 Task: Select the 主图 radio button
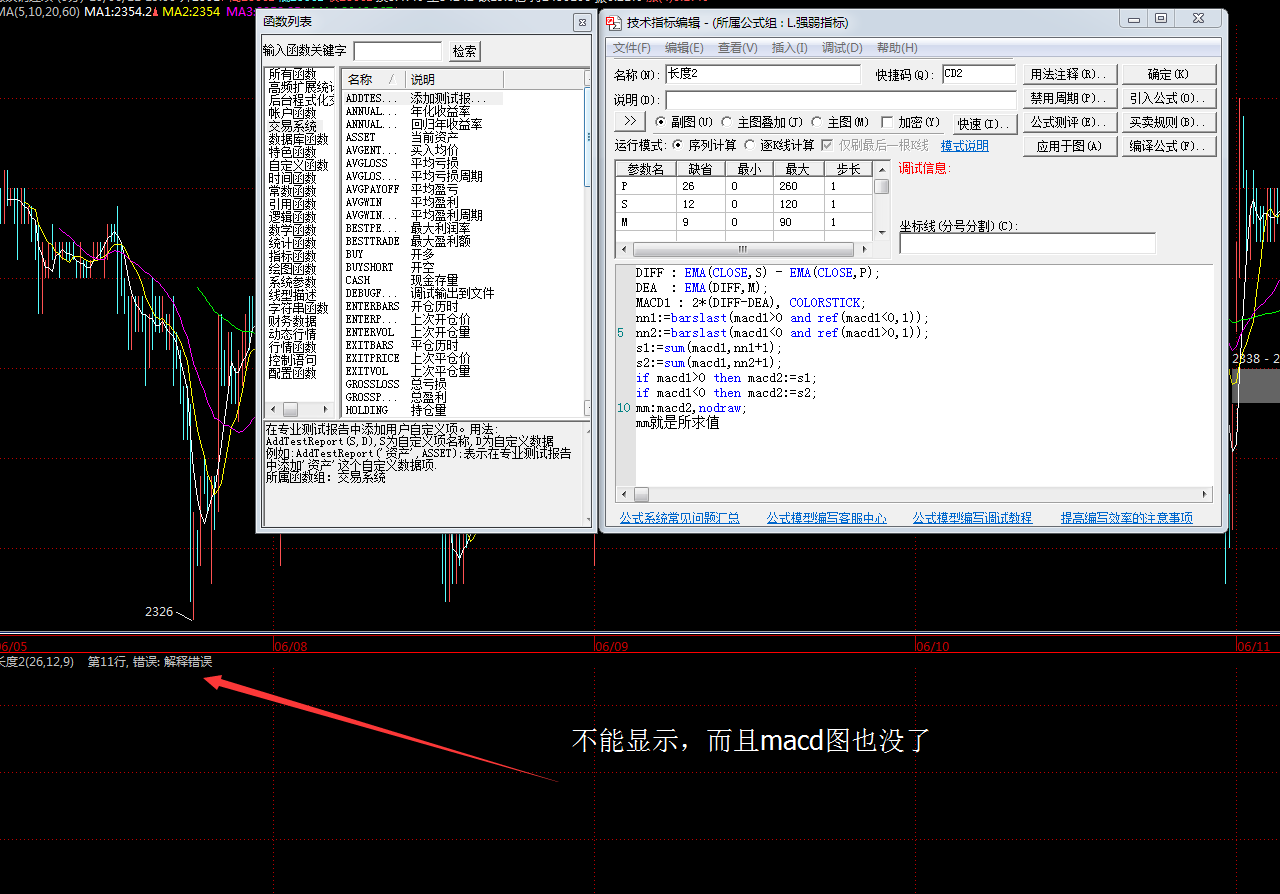tap(817, 122)
